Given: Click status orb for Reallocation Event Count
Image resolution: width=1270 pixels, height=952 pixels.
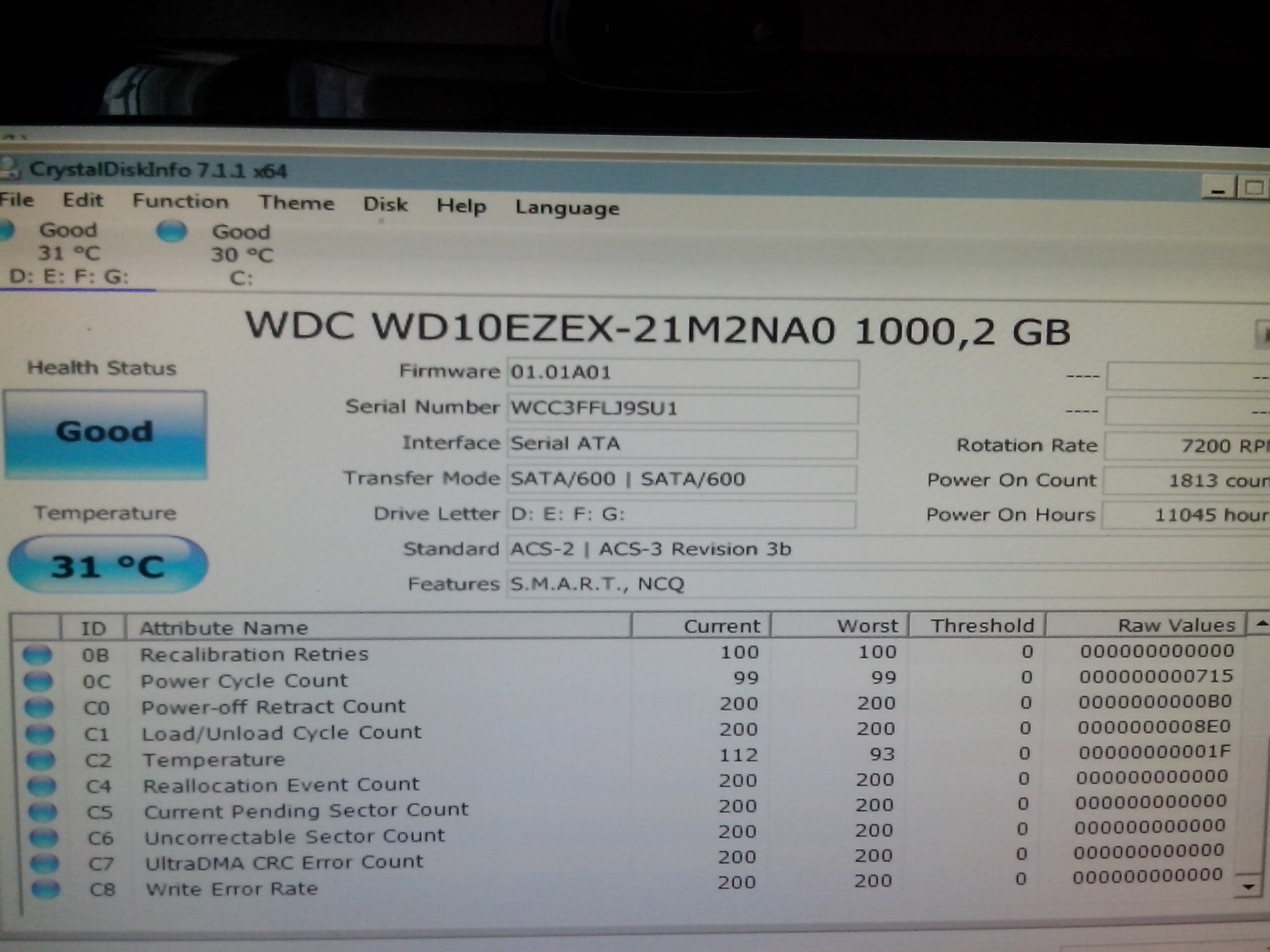Looking at the screenshot, I should [x=43, y=786].
